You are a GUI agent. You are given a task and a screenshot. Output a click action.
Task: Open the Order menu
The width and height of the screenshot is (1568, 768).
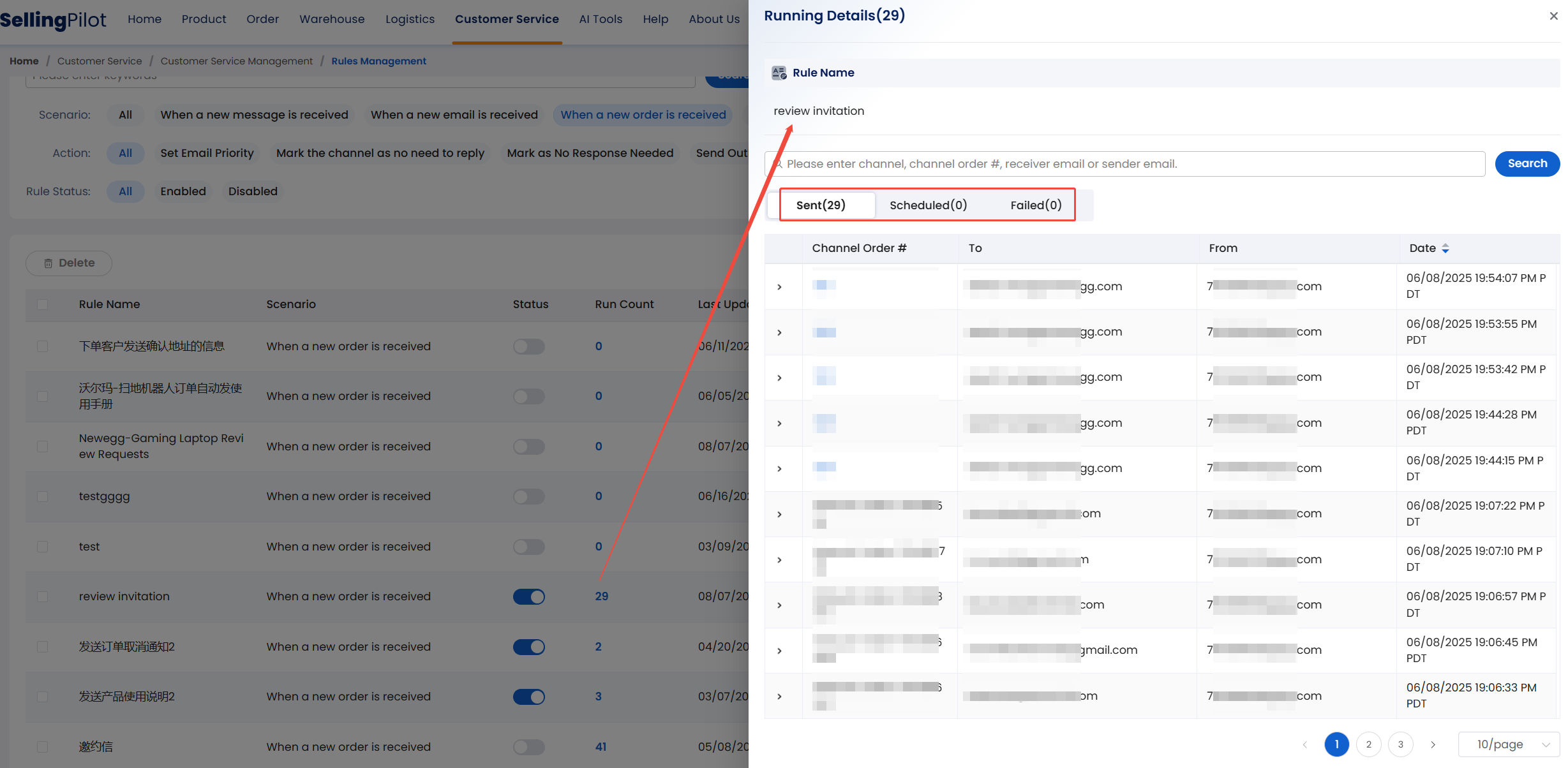click(x=262, y=19)
